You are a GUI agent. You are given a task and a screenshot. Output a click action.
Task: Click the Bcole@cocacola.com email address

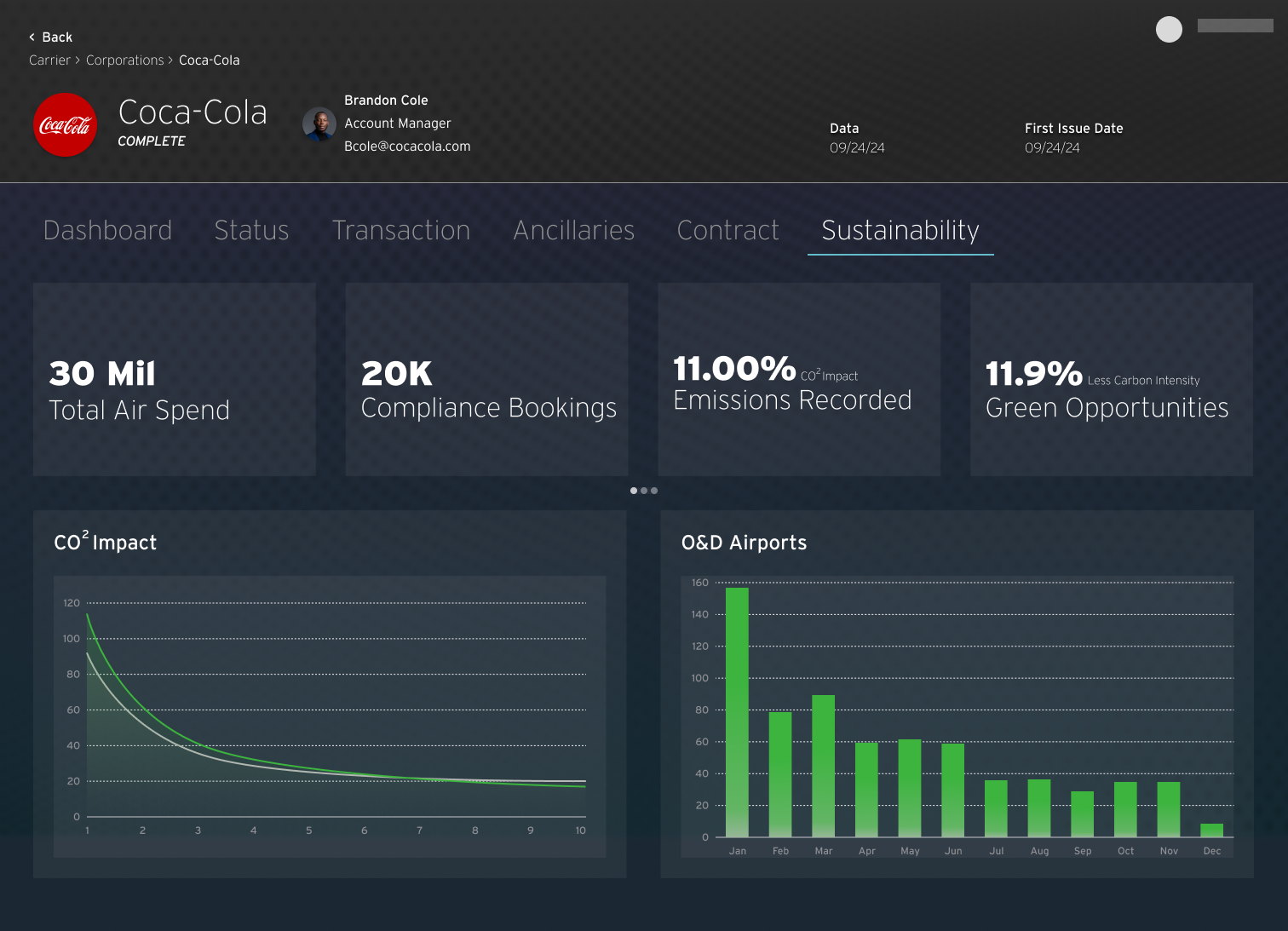407,147
